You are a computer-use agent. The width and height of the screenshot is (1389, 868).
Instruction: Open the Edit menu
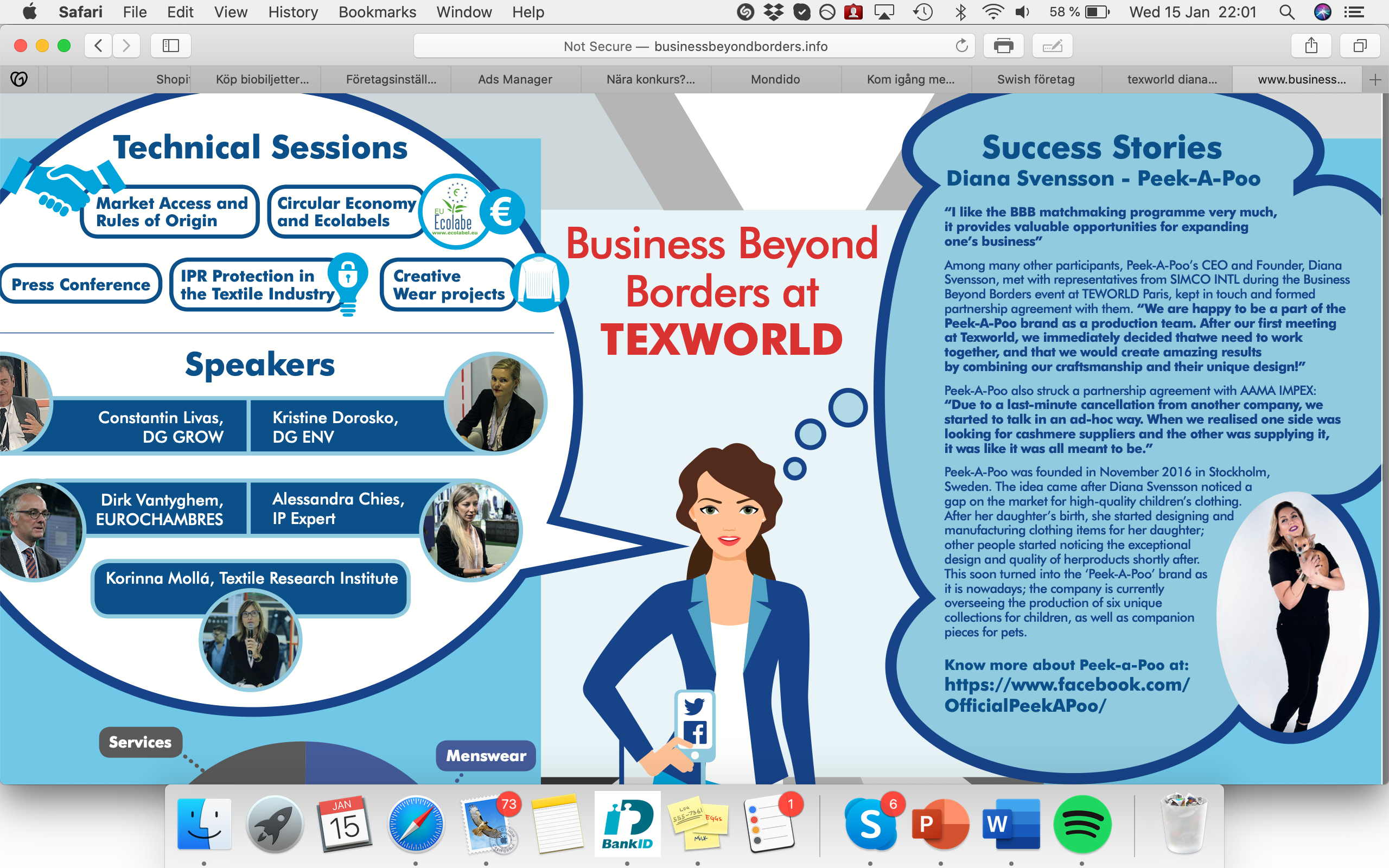(x=180, y=12)
